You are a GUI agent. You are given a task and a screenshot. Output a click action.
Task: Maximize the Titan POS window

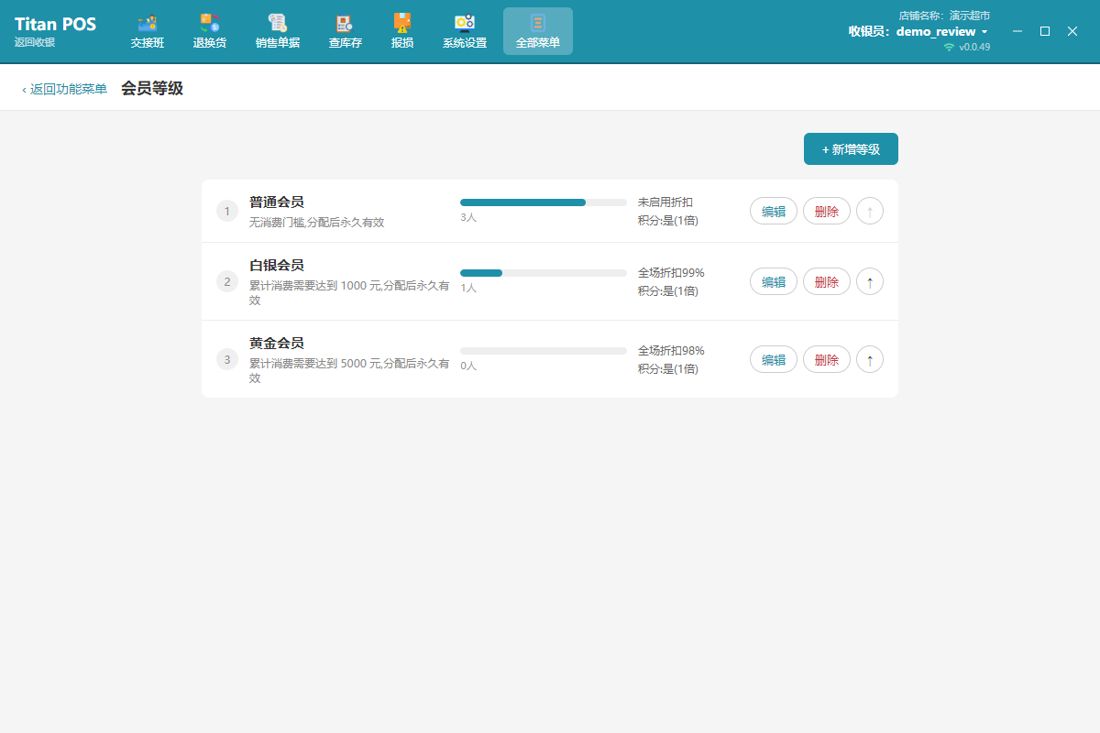coord(1045,32)
